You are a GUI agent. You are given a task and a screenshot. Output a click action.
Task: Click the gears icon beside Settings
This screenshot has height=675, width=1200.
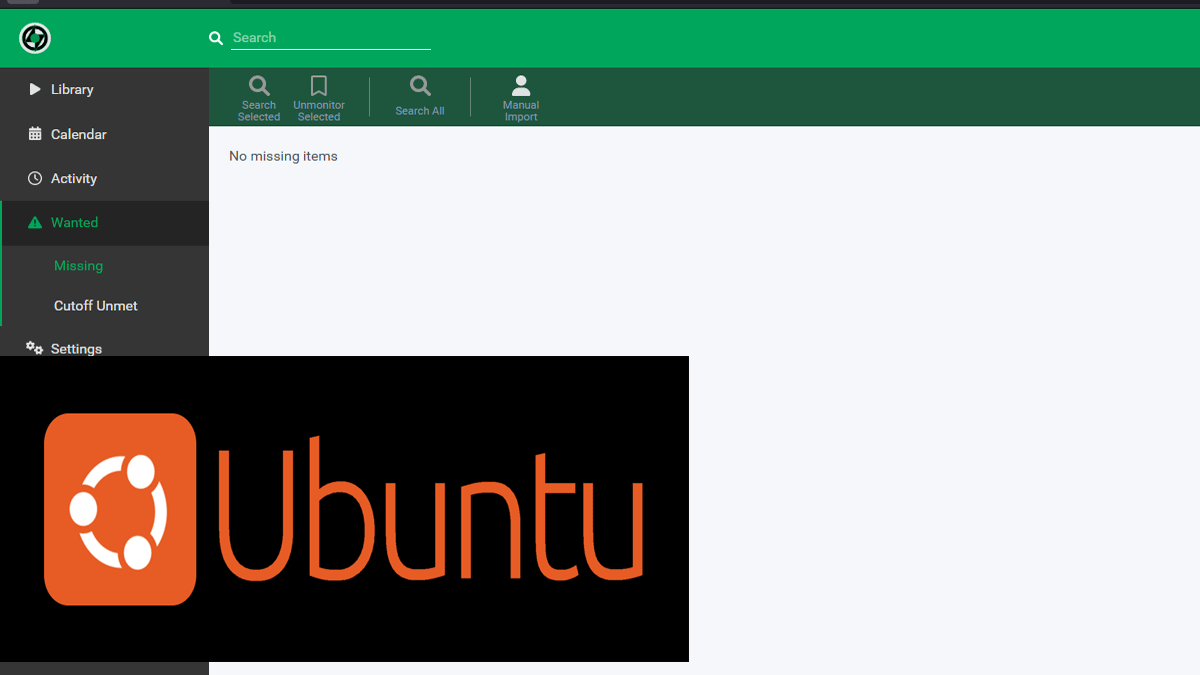[35, 348]
